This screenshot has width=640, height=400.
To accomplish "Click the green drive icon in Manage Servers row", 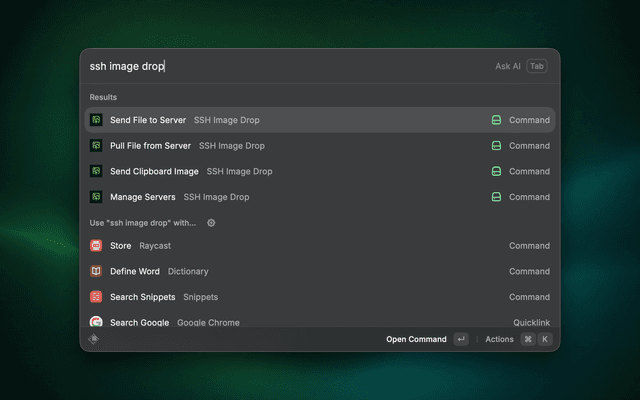I will pos(496,197).
